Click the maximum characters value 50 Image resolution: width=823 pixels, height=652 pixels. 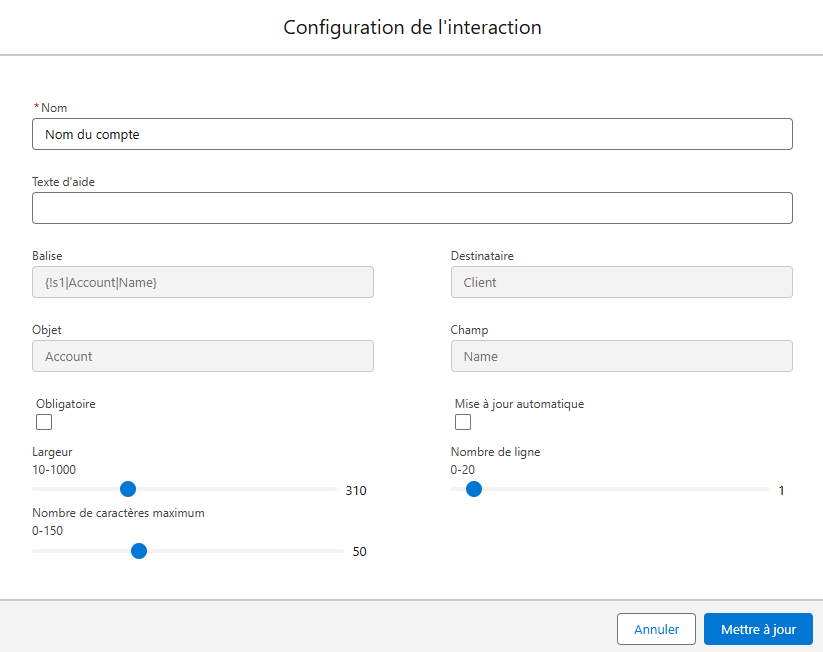[360, 551]
